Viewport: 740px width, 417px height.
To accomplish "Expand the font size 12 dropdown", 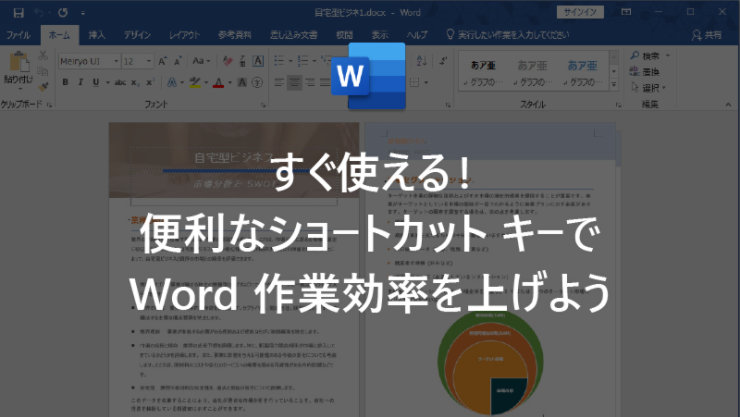I will [149, 61].
